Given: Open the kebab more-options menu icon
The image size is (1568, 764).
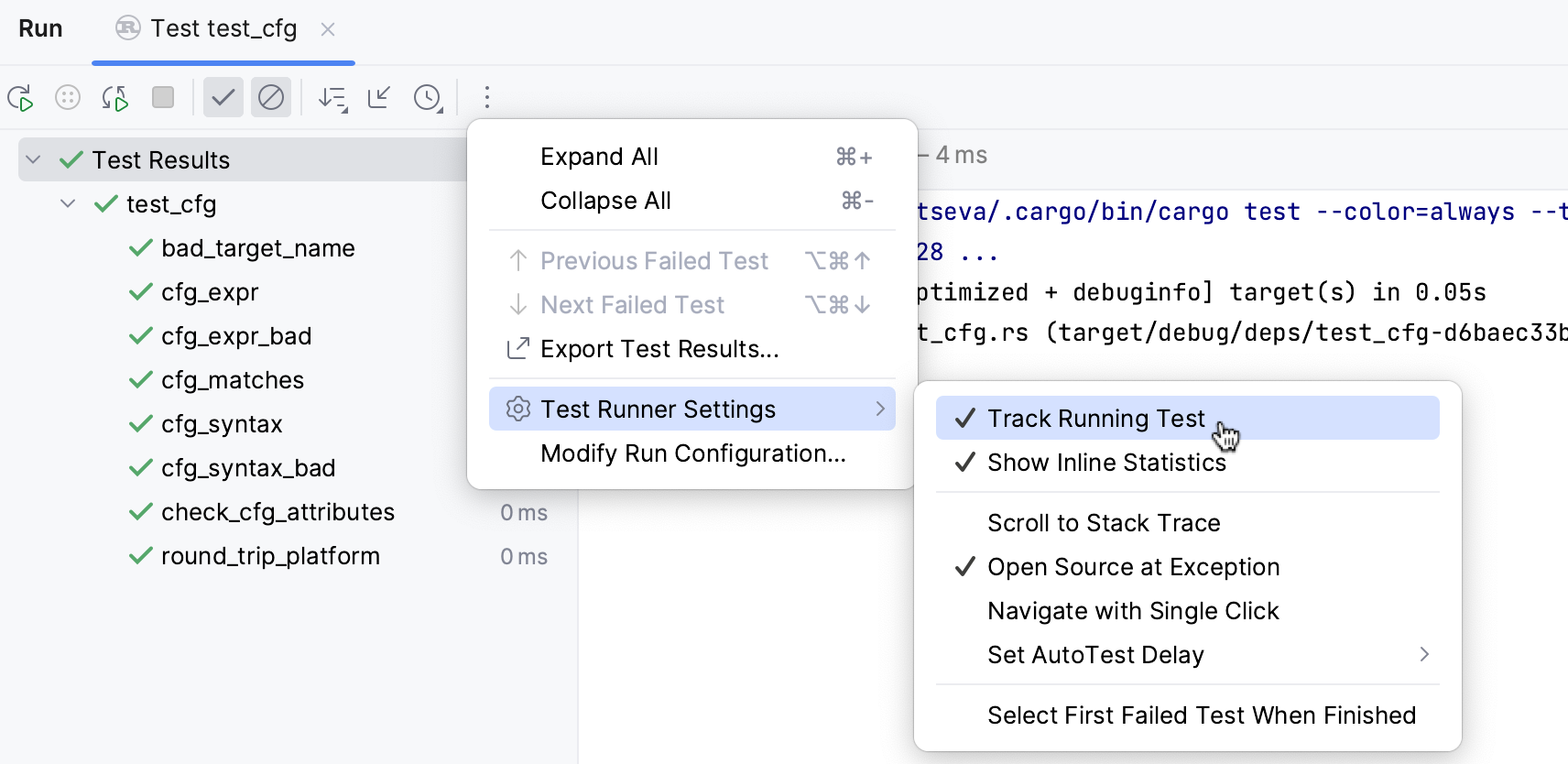Looking at the screenshot, I should [x=486, y=97].
